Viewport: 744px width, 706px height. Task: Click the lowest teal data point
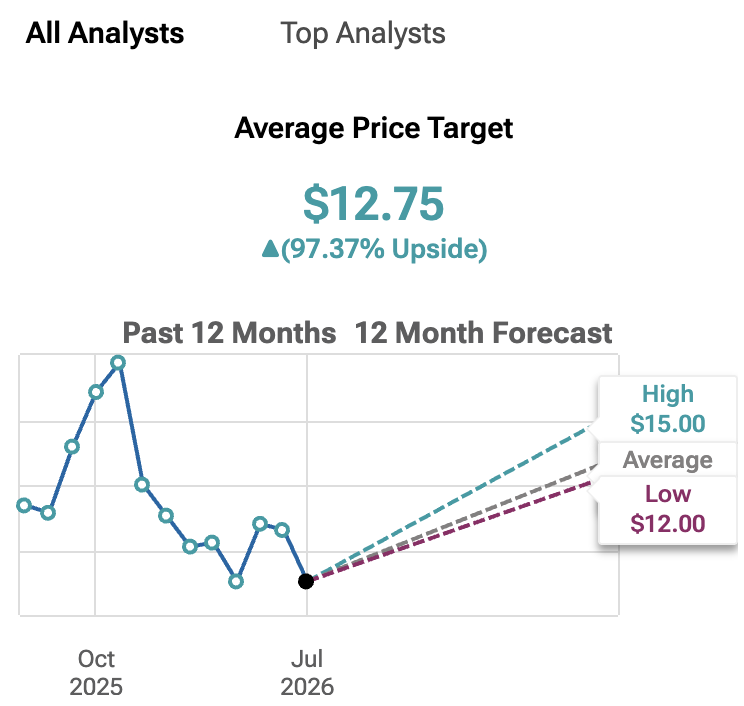point(236,581)
